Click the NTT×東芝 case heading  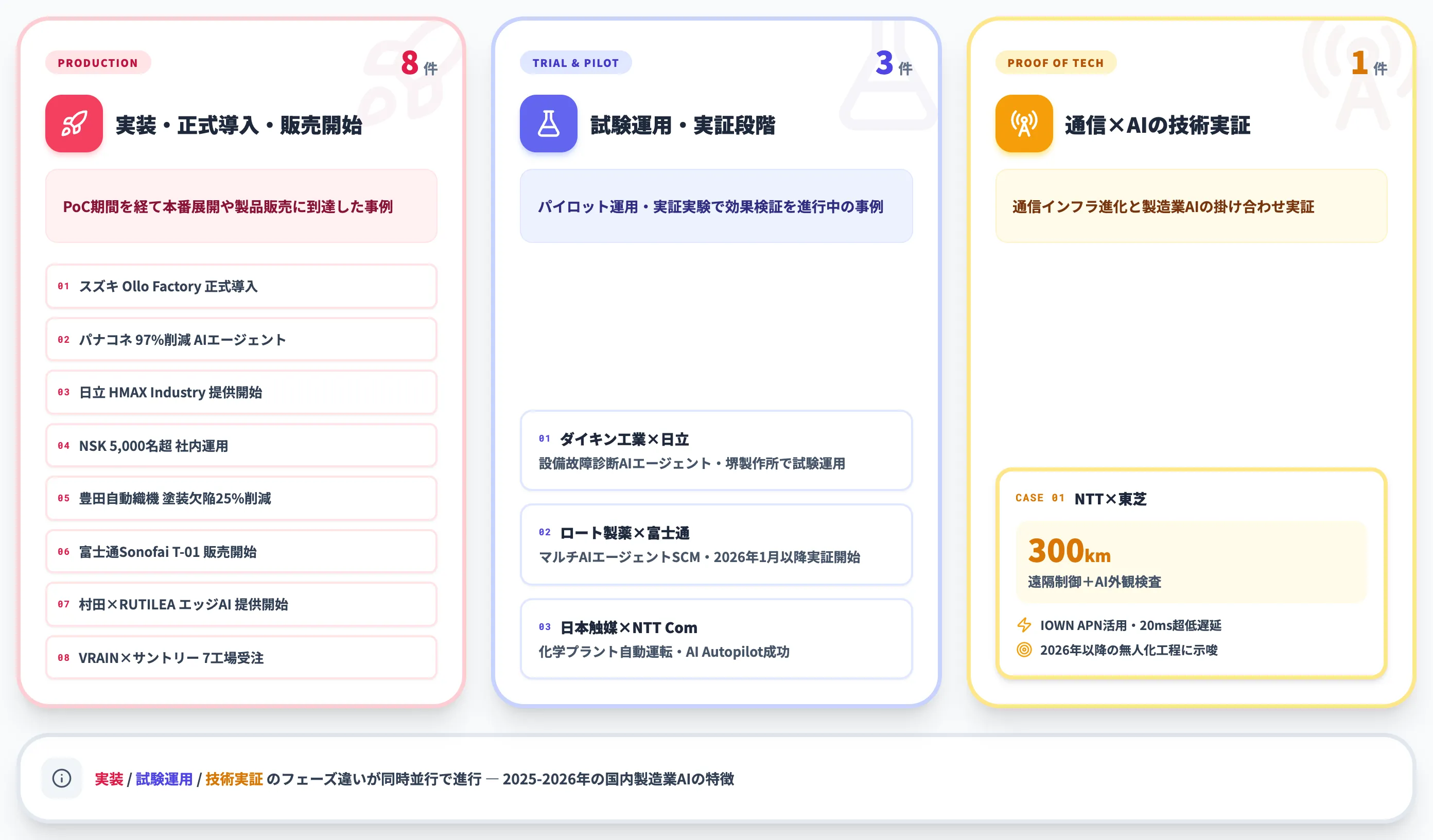pyautogui.click(x=1110, y=499)
